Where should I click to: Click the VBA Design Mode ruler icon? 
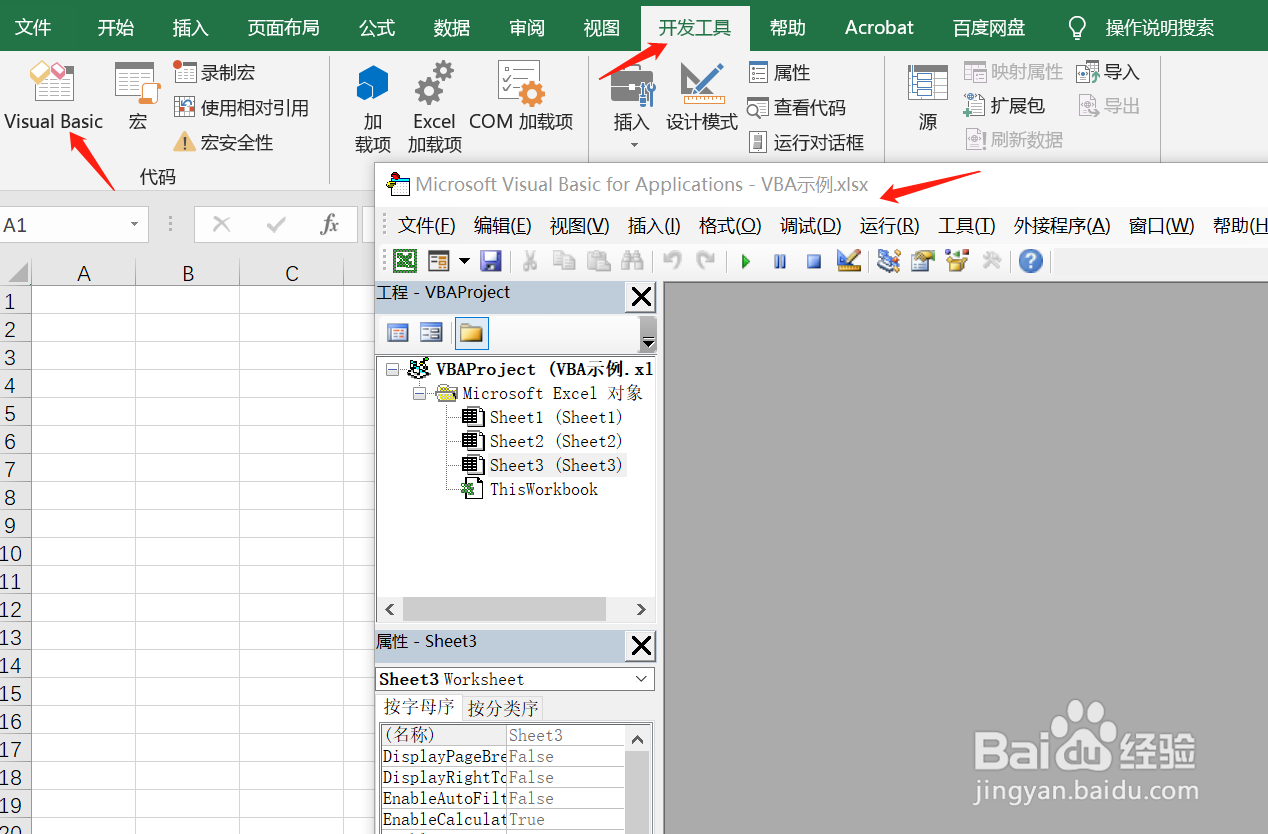(x=849, y=261)
